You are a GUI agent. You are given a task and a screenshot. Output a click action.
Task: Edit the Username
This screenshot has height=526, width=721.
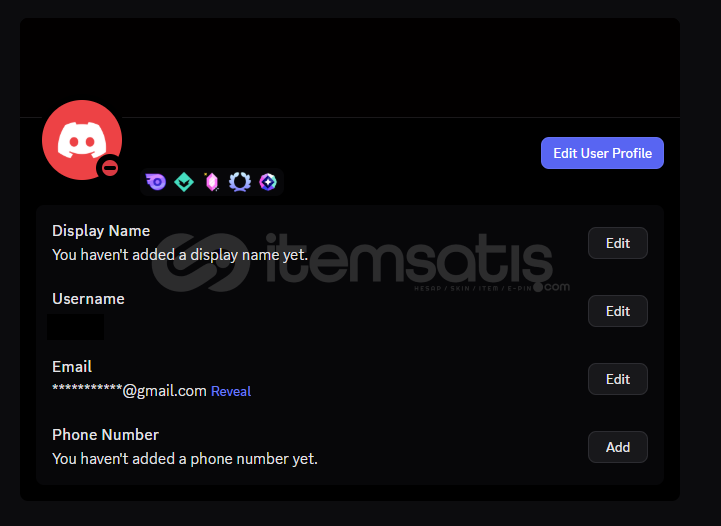tap(618, 311)
